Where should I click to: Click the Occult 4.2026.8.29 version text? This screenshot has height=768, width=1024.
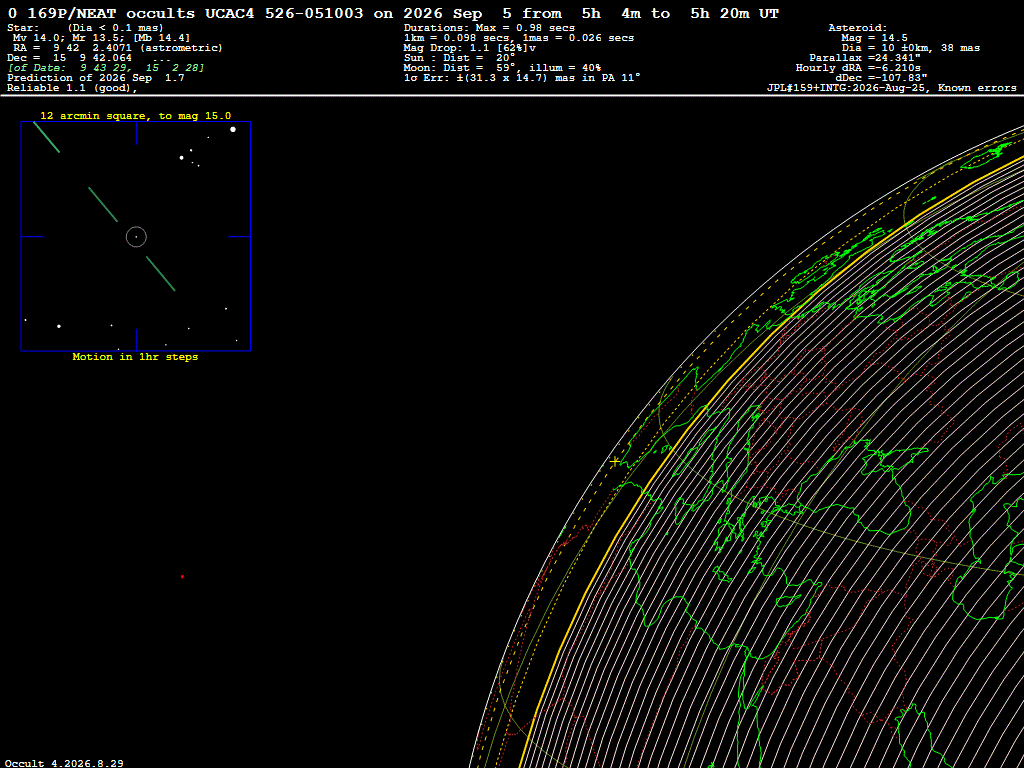click(x=64, y=763)
